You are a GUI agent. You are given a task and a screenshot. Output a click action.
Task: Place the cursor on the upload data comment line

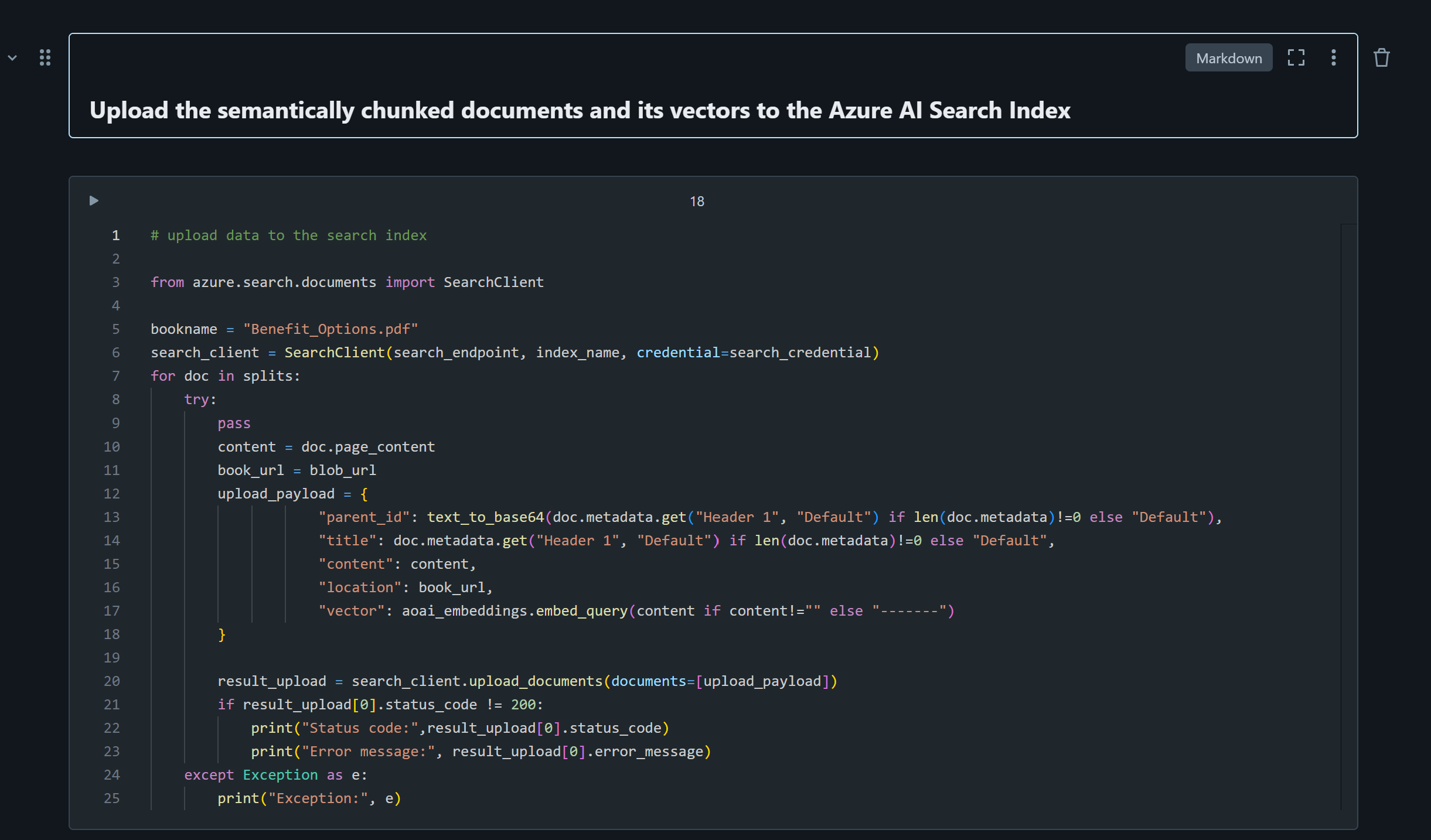click(288, 235)
